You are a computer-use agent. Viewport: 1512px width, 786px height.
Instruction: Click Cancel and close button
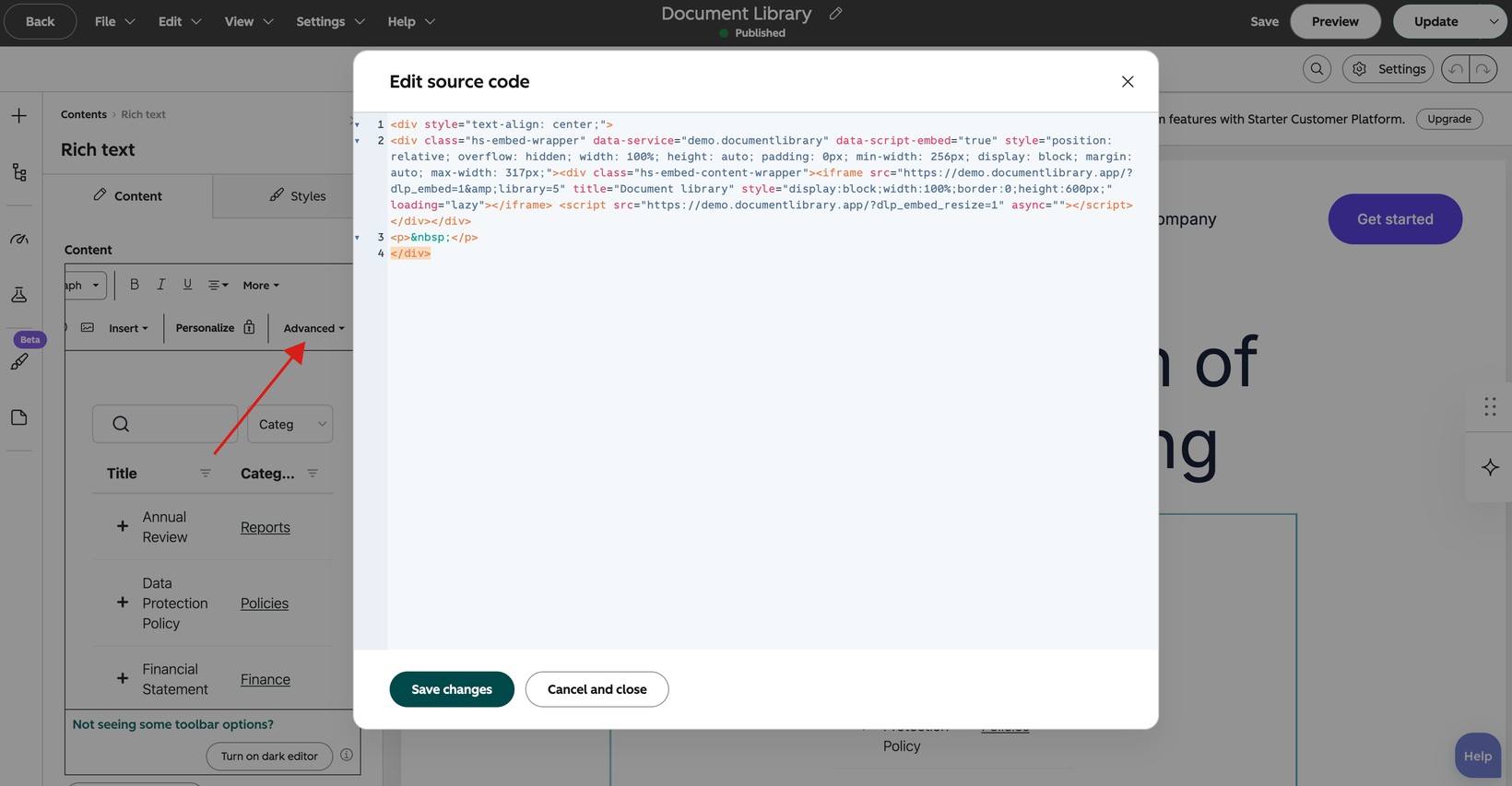point(597,689)
